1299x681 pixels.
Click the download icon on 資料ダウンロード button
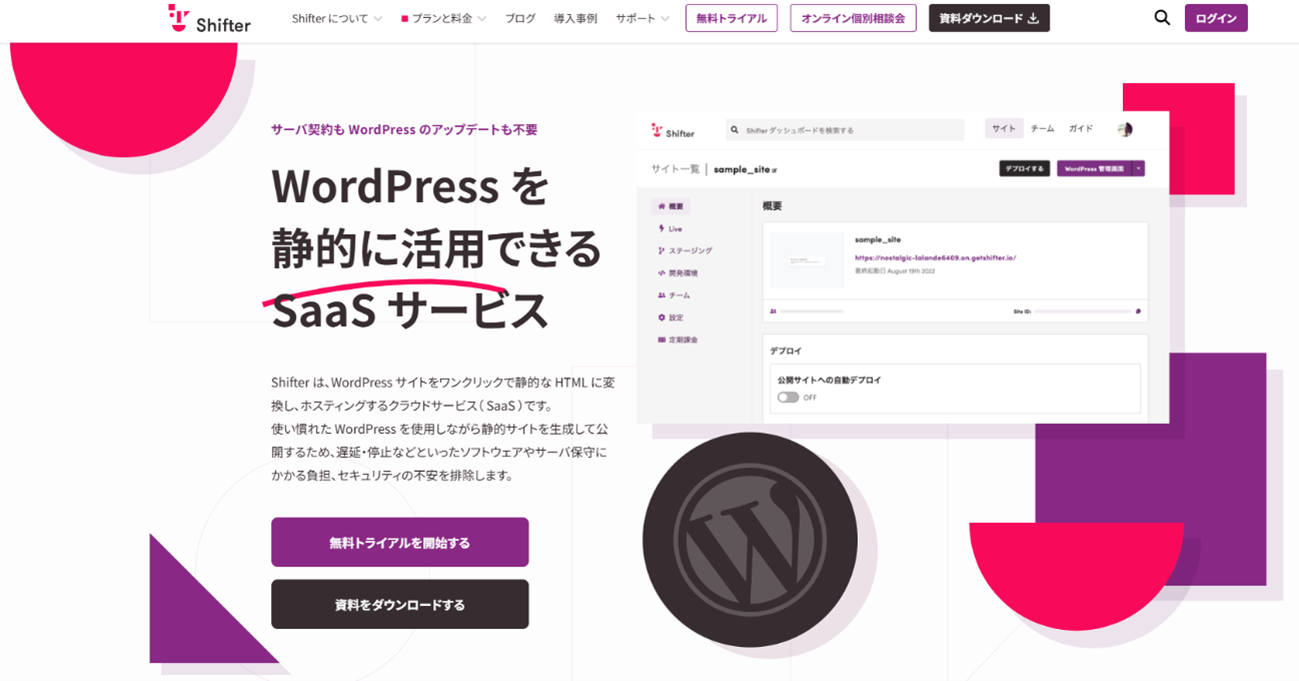point(1033,18)
